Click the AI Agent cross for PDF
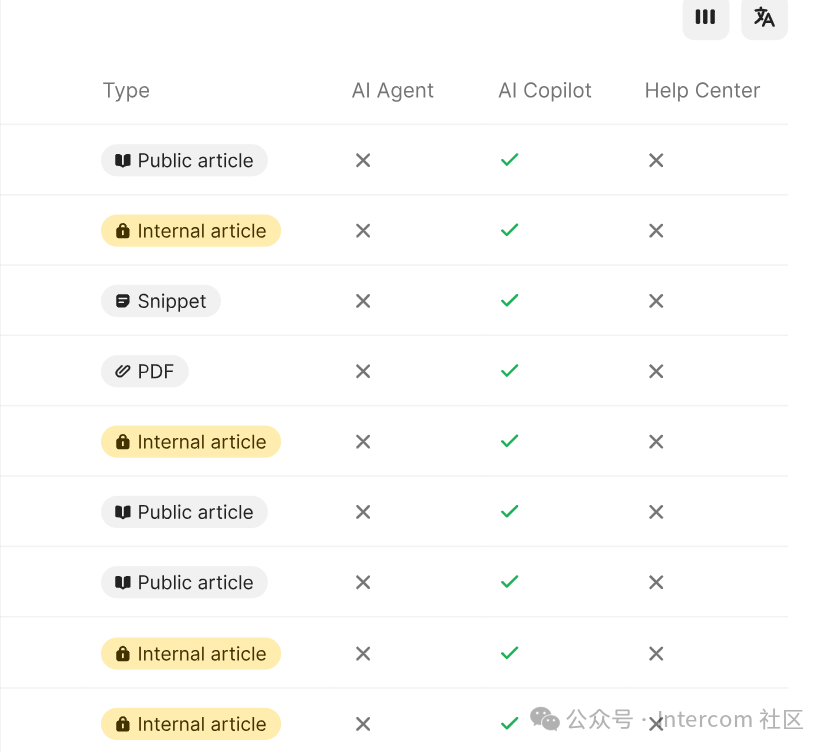 coord(363,372)
